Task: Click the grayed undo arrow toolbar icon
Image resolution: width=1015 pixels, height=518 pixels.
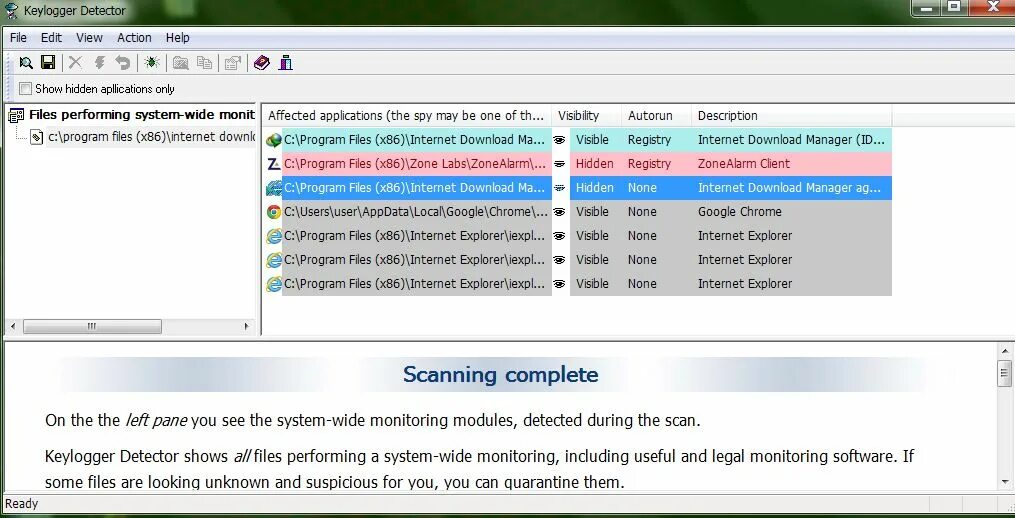Action: (123, 63)
